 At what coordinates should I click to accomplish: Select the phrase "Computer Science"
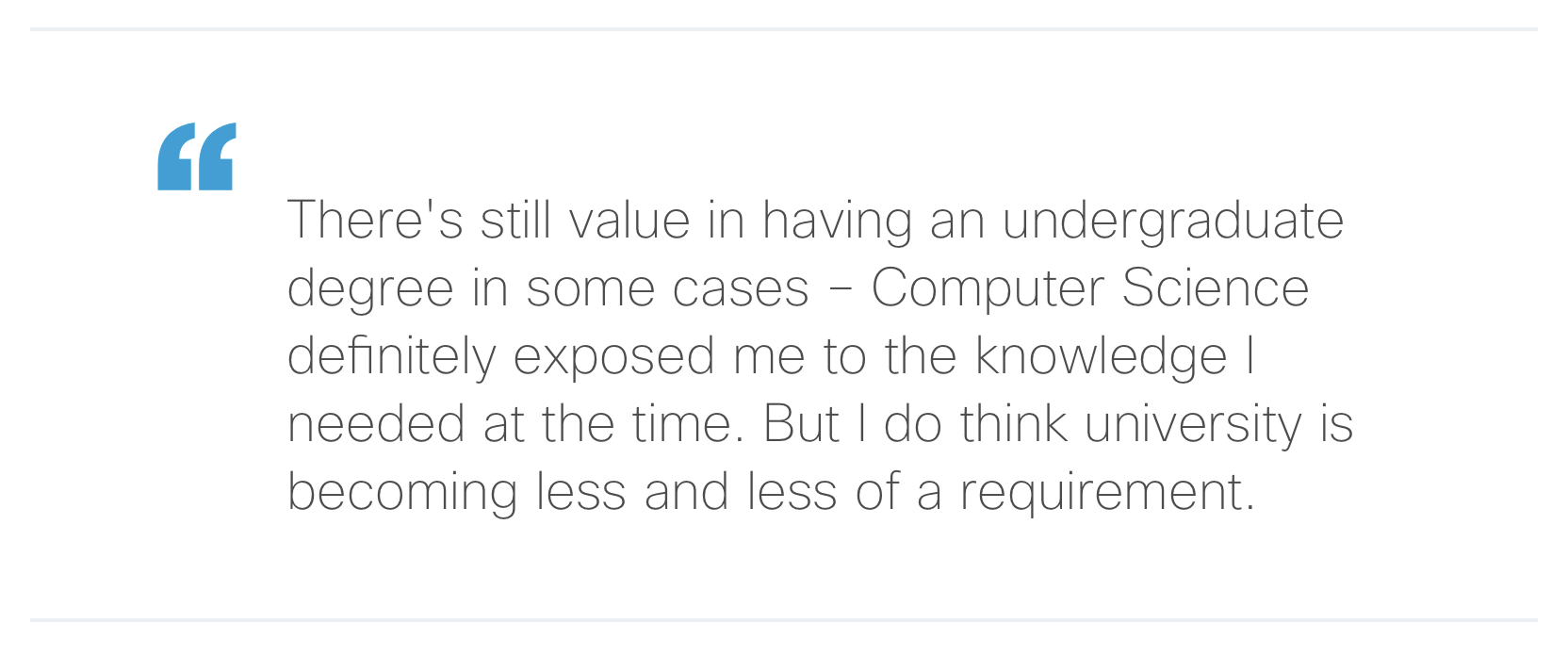click(x=1089, y=288)
